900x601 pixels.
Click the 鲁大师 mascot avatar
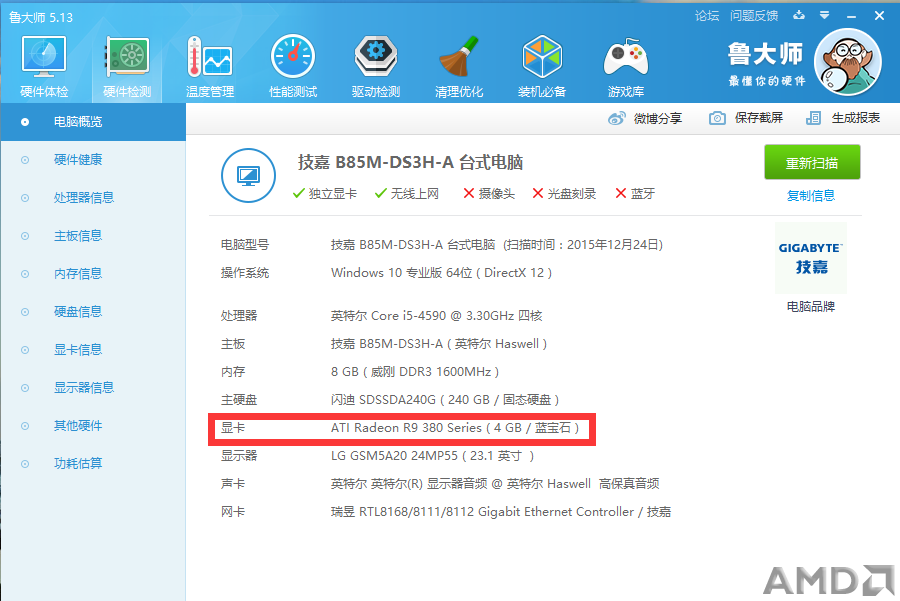848,62
